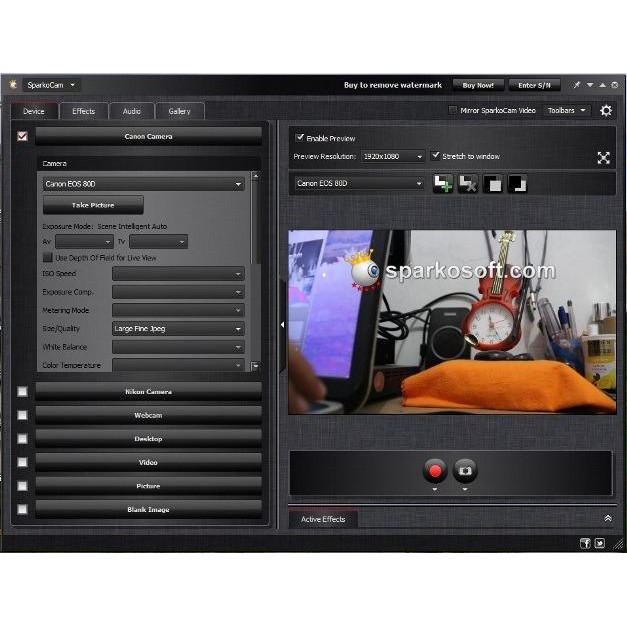The height and width of the screenshot is (627, 627).
Task: Click the Buy Now! button
Action: tap(478, 85)
